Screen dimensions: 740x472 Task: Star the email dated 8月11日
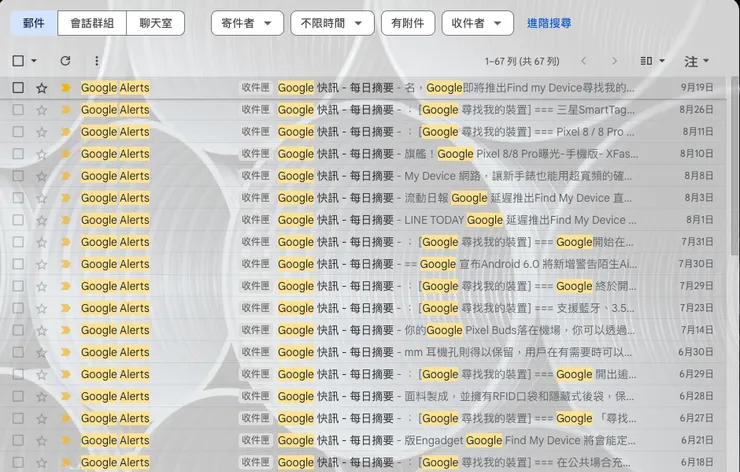(x=42, y=132)
